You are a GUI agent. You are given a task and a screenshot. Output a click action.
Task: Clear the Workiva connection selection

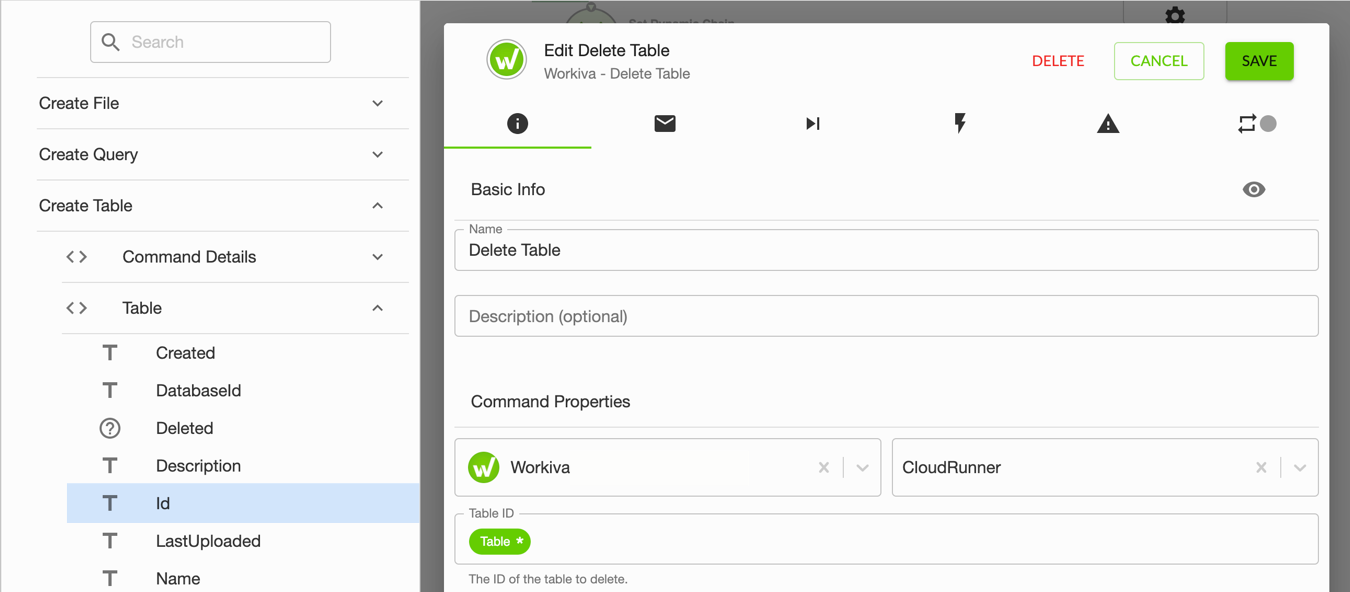824,467
